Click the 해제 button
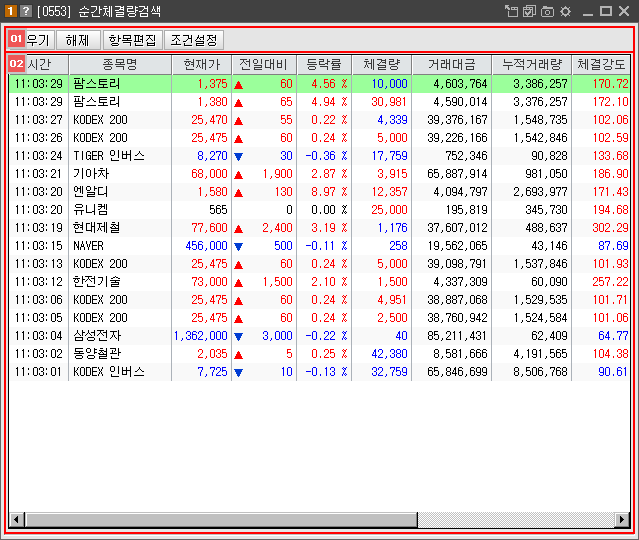The image size is (639, 540). click(x=78, y=40)
